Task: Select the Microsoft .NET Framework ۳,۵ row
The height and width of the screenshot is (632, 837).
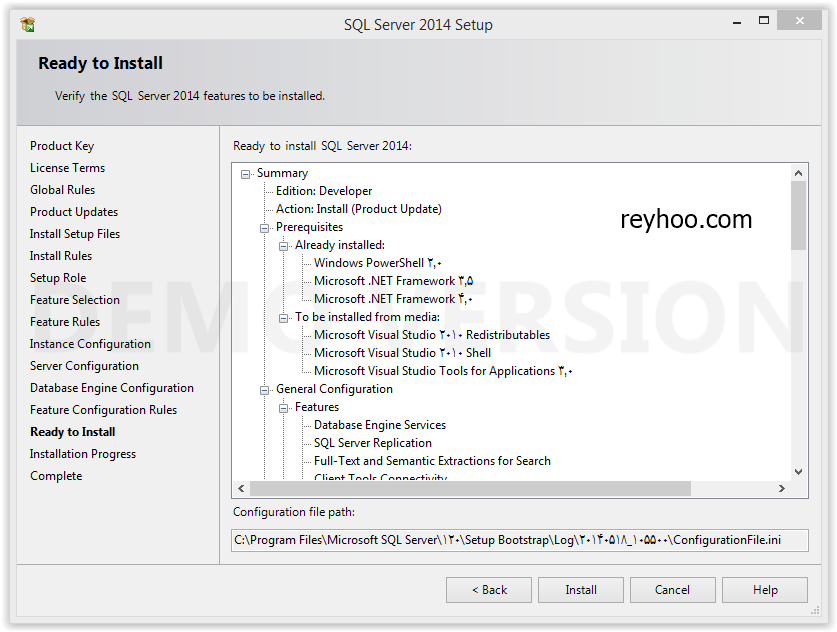Action: [393, 281]
